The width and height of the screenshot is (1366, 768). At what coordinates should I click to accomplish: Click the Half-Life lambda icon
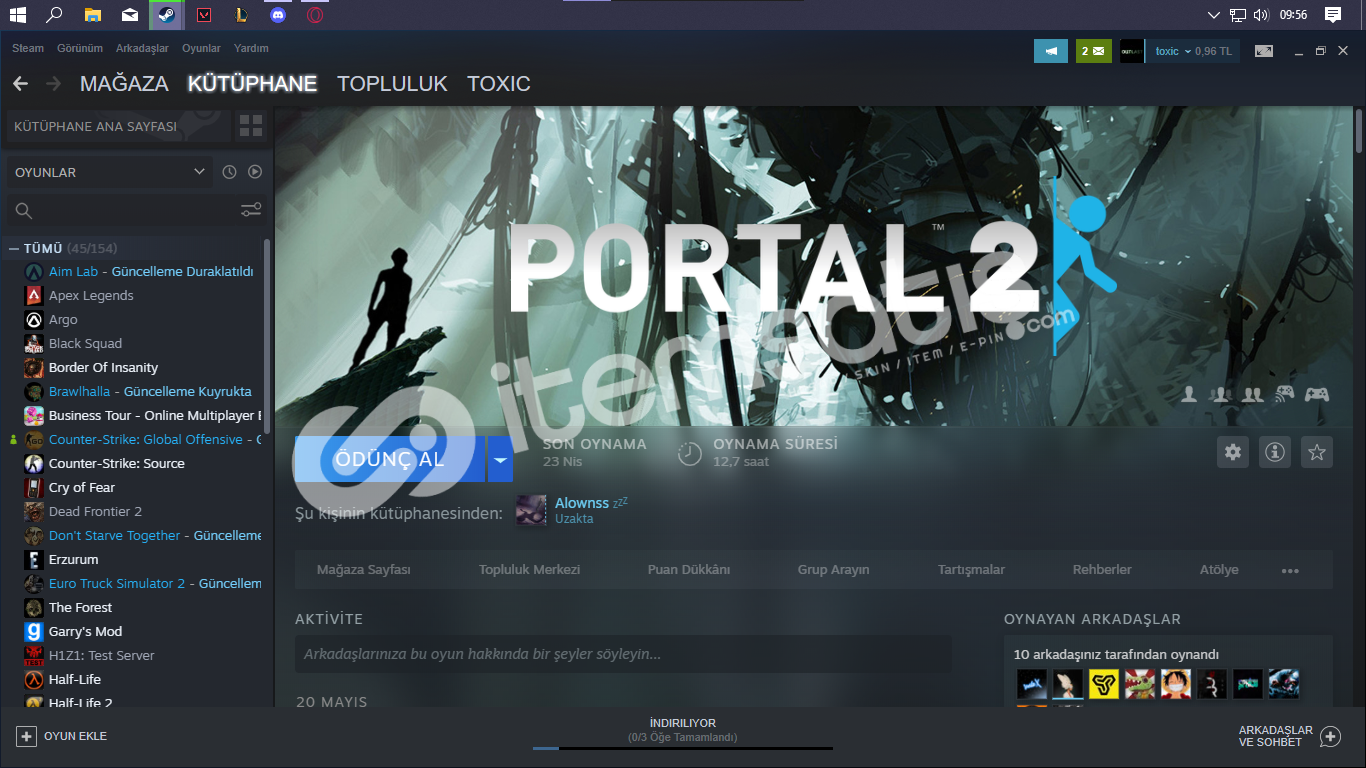[33, 679]
